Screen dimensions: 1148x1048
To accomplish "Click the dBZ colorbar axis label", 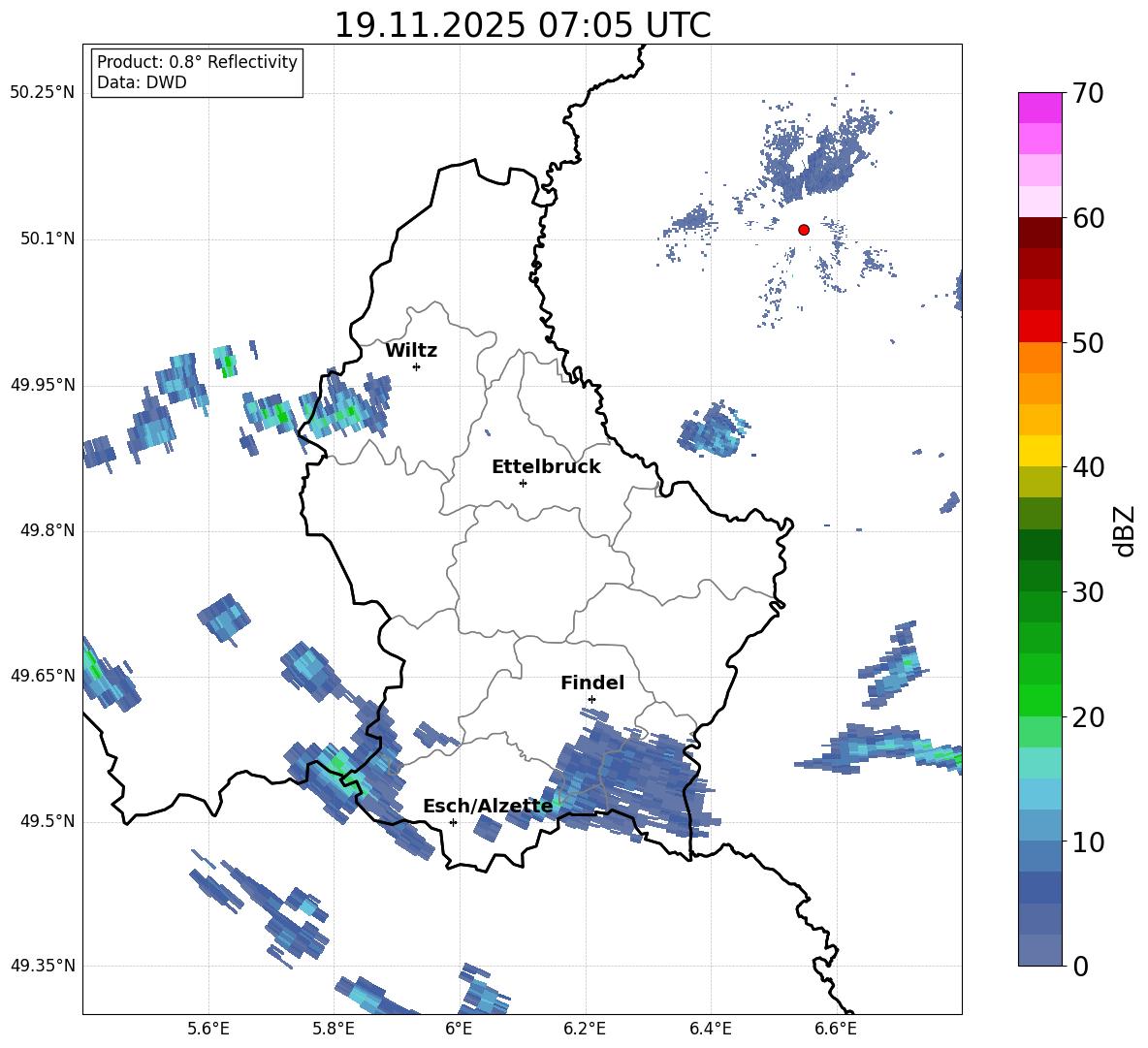I will (1125, 531).
